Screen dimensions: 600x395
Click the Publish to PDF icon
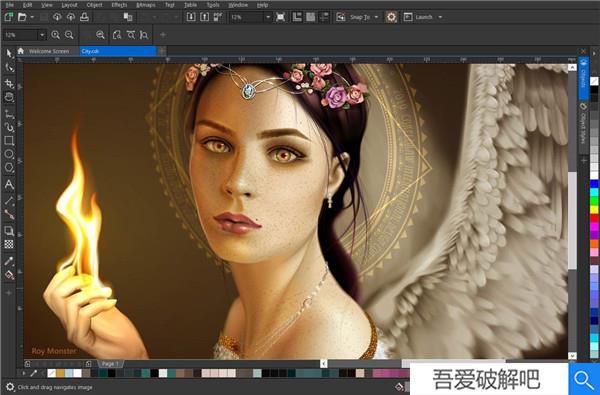tap(218, 17)
